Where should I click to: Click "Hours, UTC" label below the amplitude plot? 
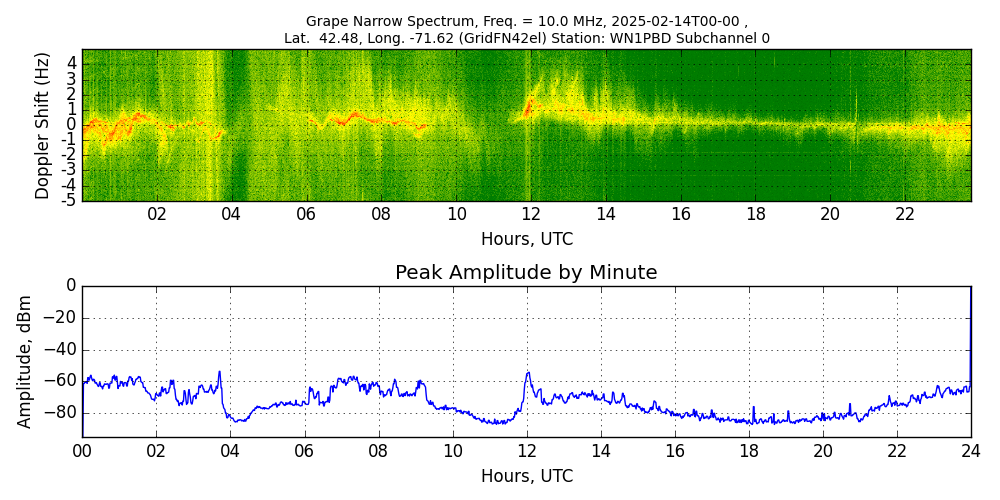pyautogui.click(x=526, y=476)
